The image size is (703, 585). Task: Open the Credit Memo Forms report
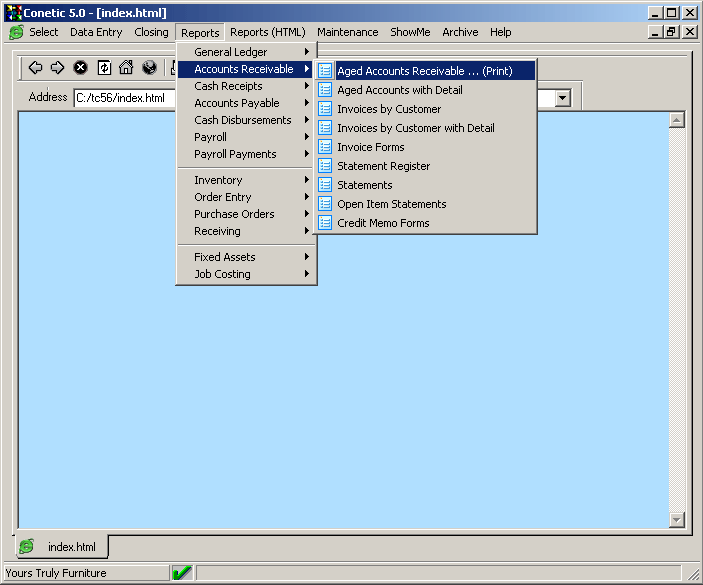[x=383, y=223]
